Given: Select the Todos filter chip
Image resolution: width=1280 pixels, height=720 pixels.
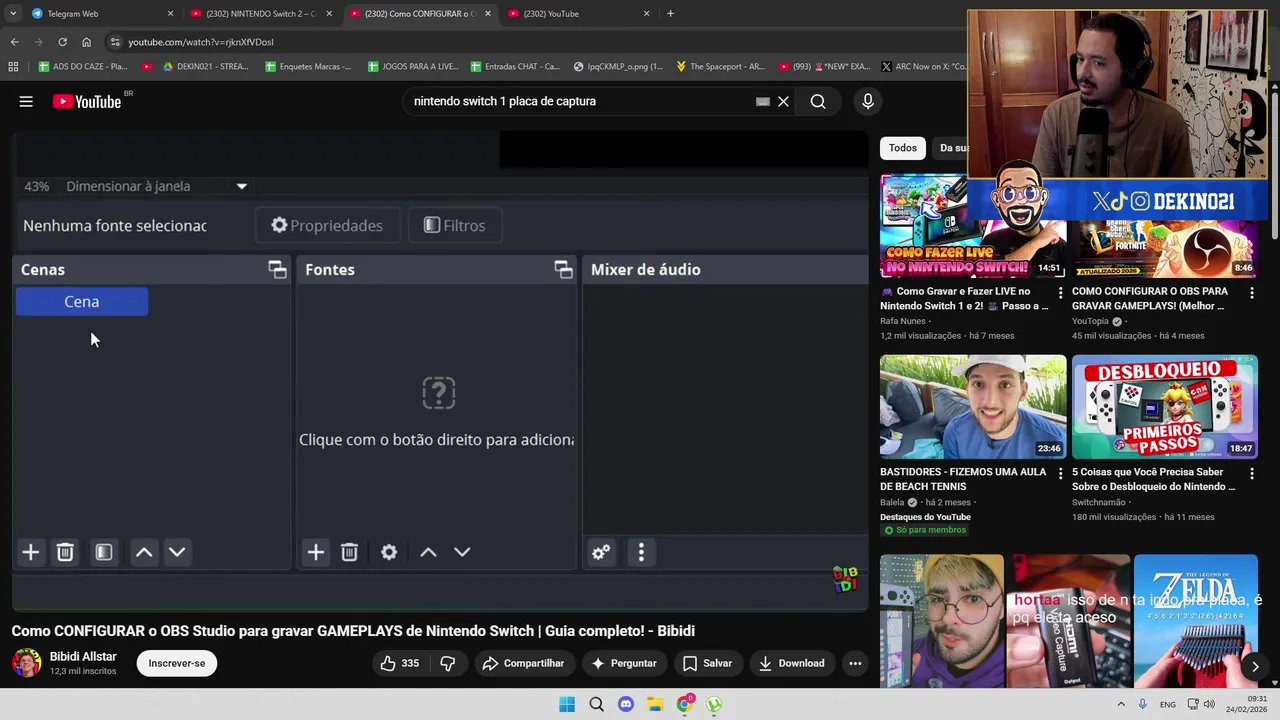Looking at the screenshot, I should click(903, 148).
